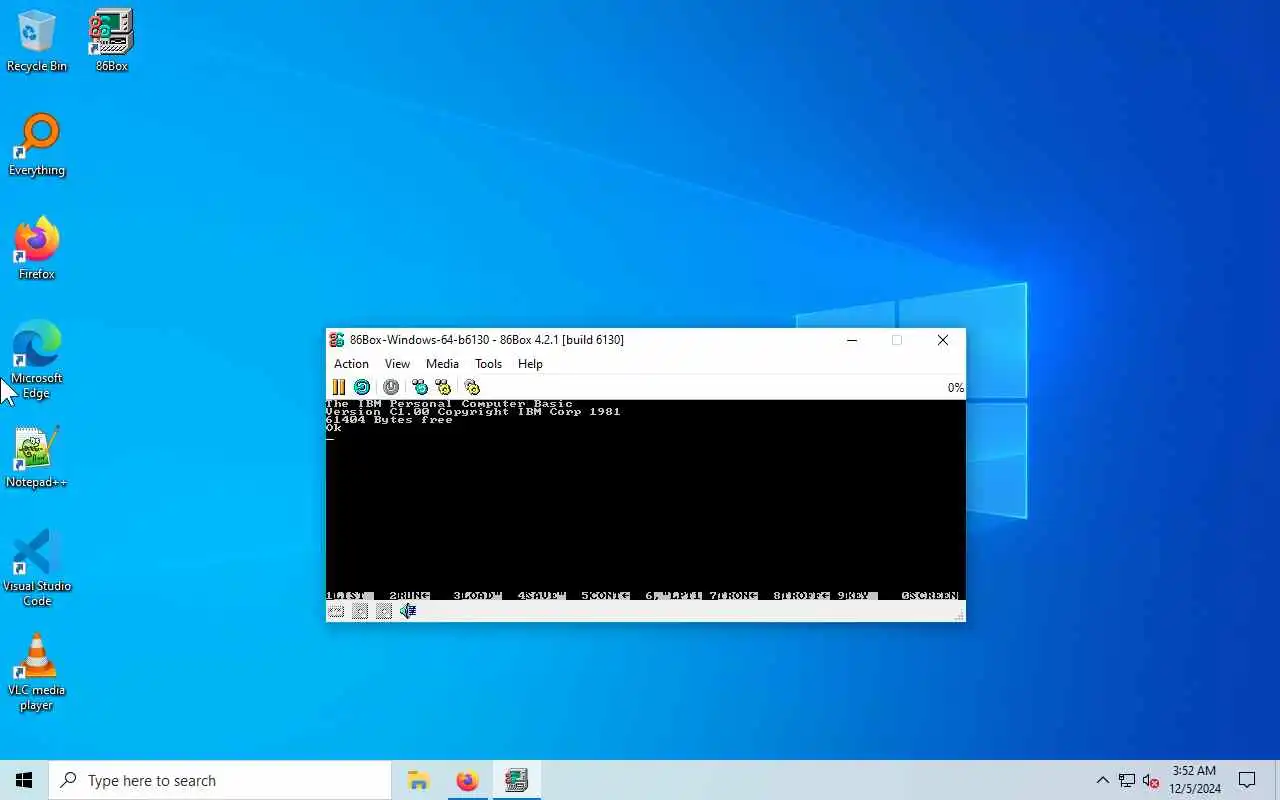Show hidden system tray icons
Viewport: 1280px width, 800px height.
[1102, 780]
